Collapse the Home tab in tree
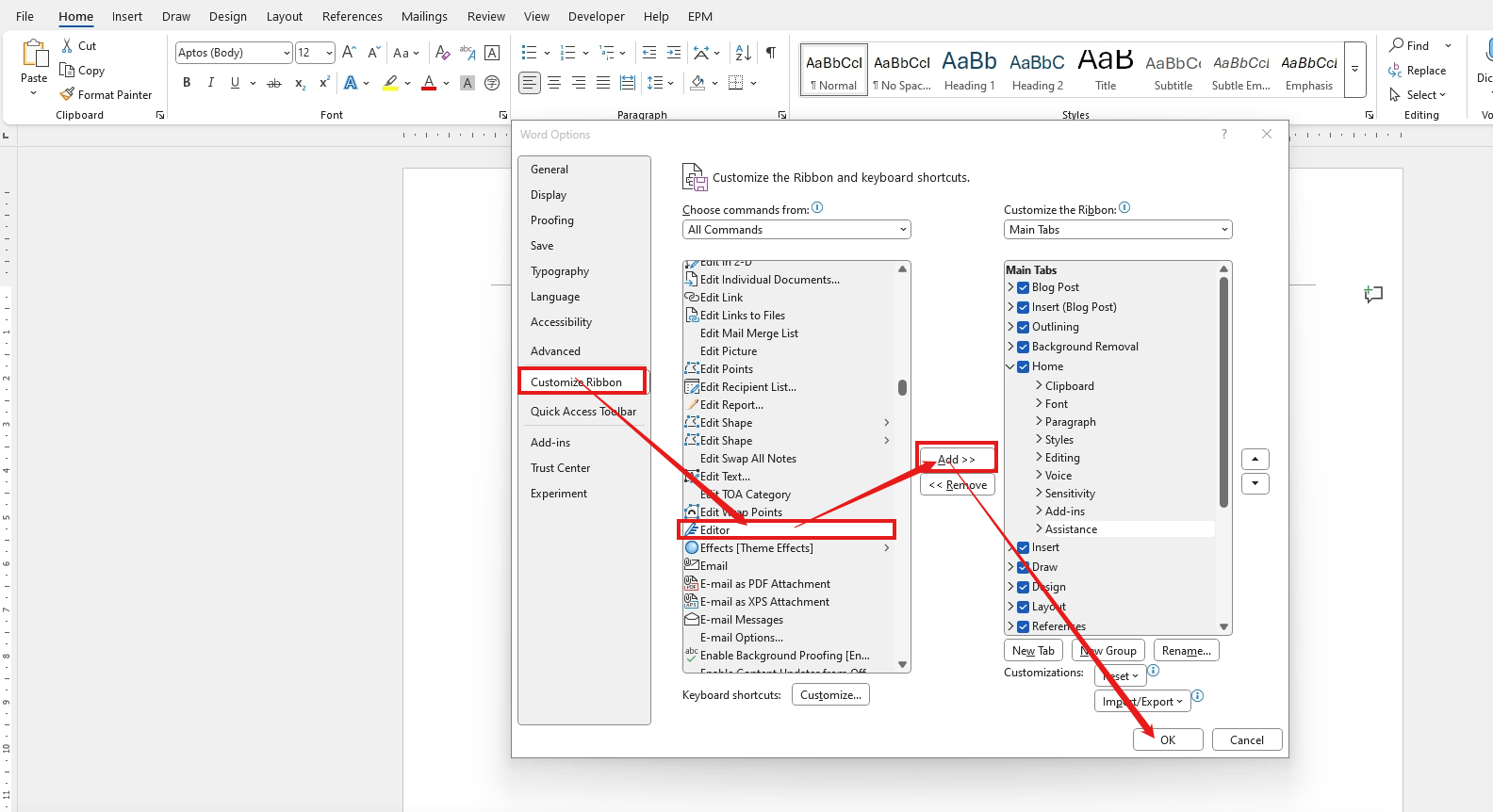Screen dimensions: 1493x812 coord(1010,366)
